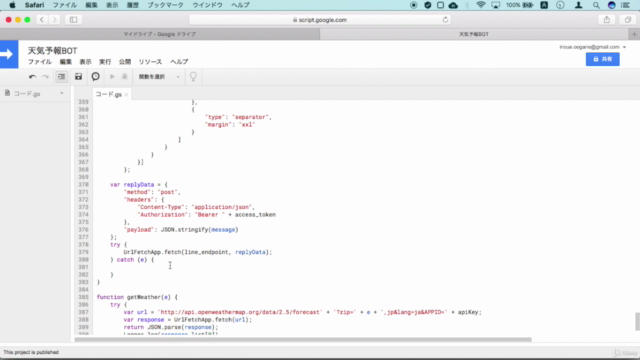Screen dimensions: 640x360
Task: Close the コード.gs editor tab
Action: 127,95
